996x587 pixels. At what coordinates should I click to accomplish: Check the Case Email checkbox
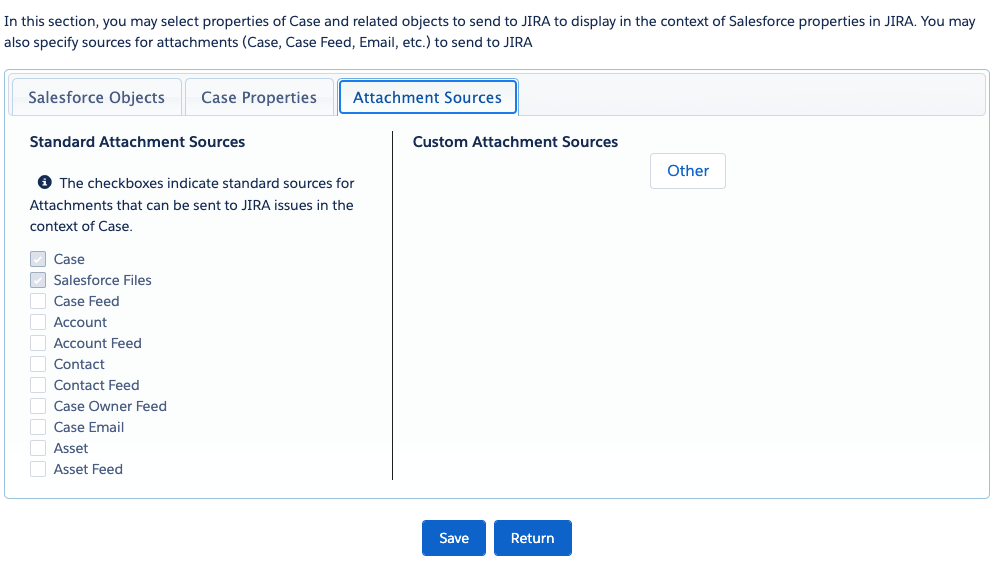[38, 427]
